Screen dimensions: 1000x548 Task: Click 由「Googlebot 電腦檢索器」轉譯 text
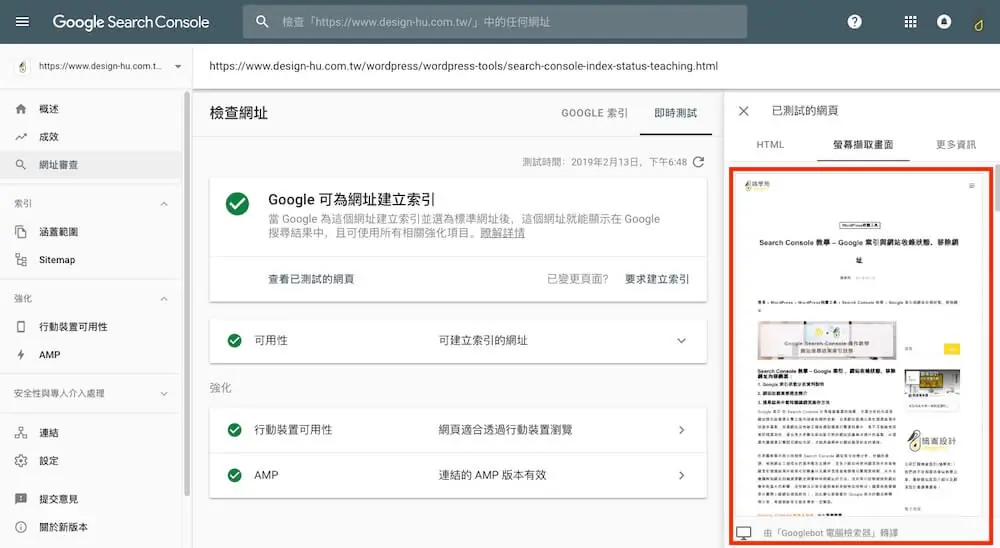831,533
